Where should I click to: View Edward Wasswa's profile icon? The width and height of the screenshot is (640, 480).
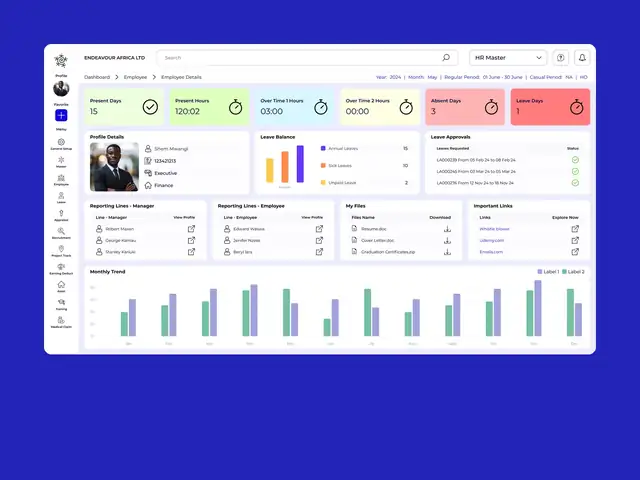coord(319,229)
